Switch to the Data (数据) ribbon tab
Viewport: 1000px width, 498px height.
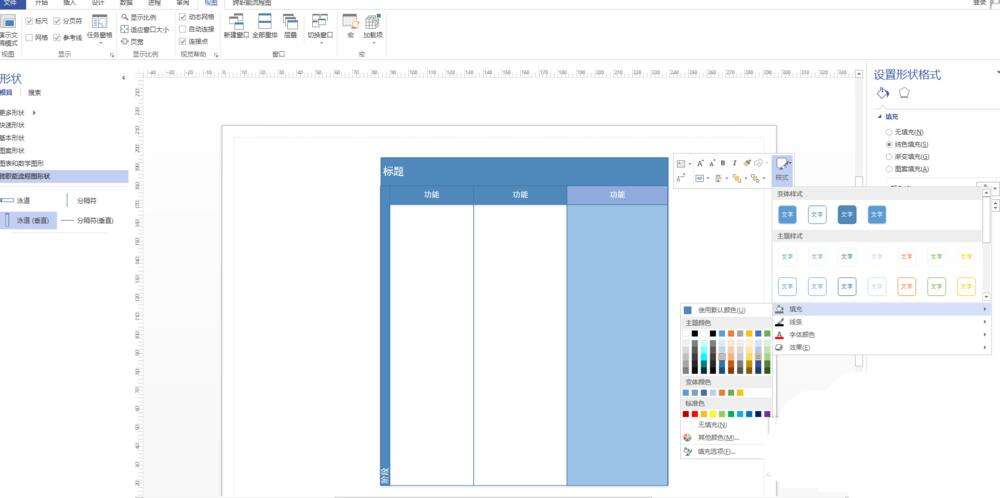point(126,3)
